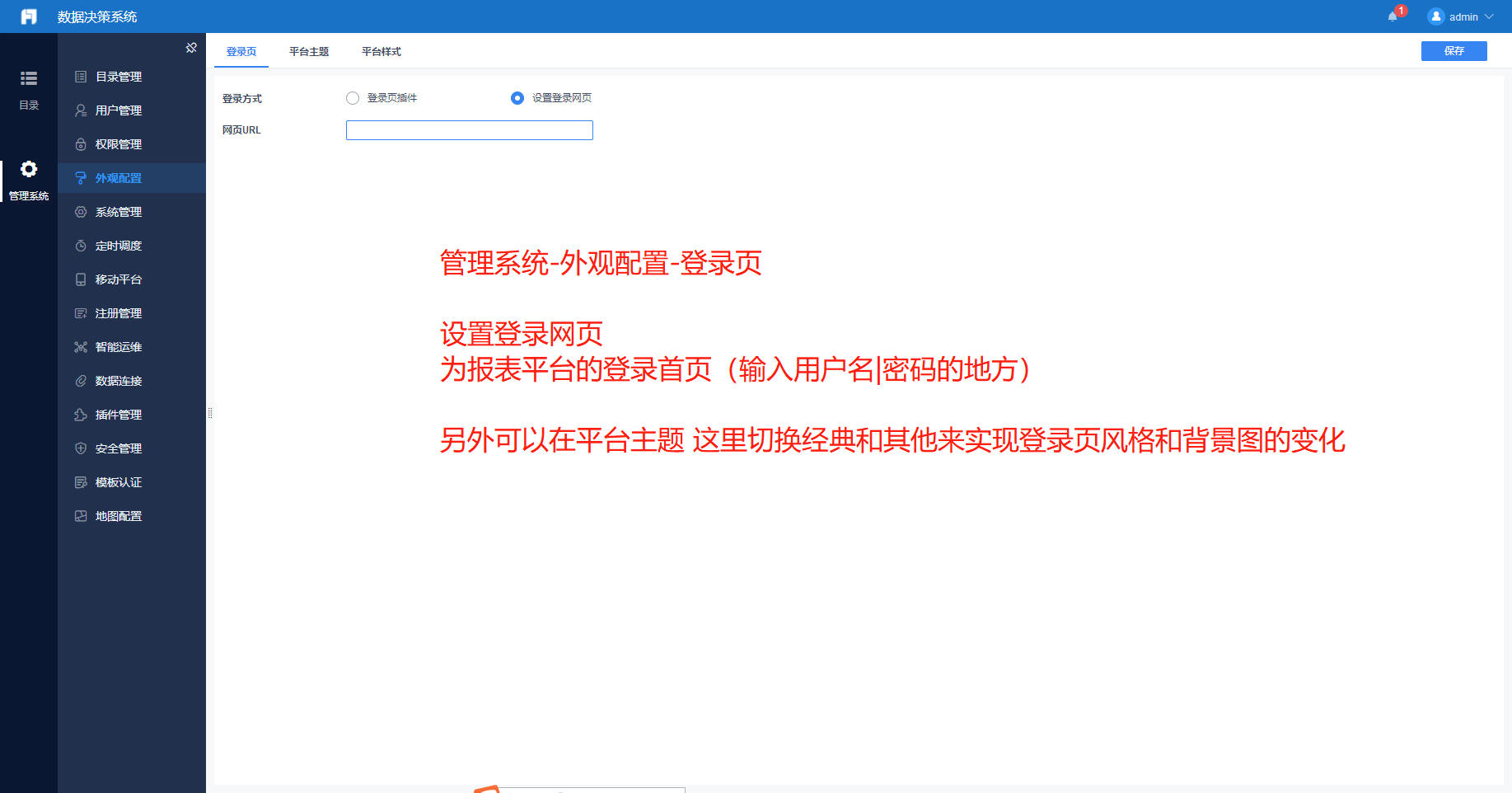
Task: Click the 移动平台 phone icon
Action: 81,279
